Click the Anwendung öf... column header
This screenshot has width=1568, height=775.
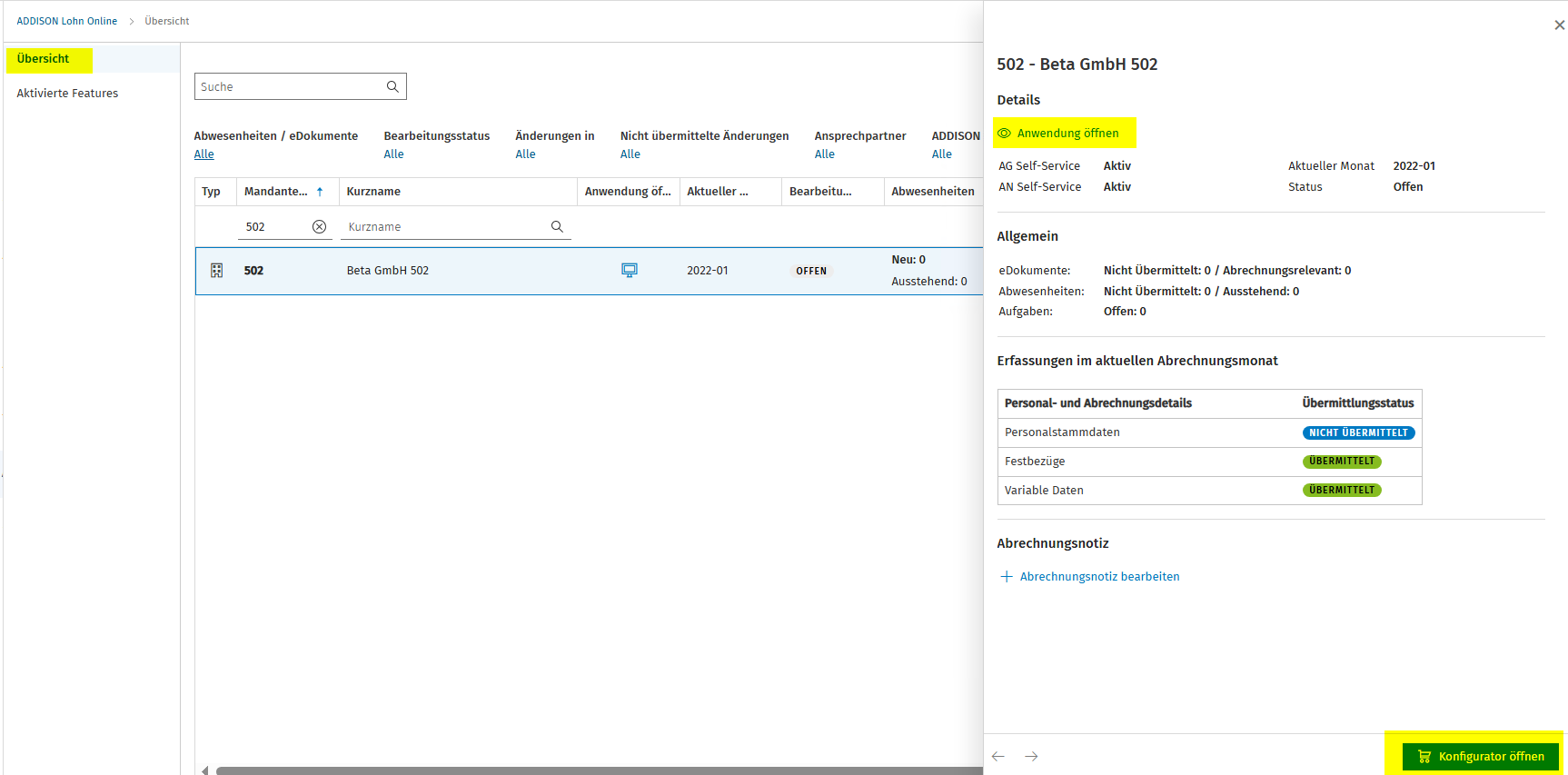(x=628, y=192)
